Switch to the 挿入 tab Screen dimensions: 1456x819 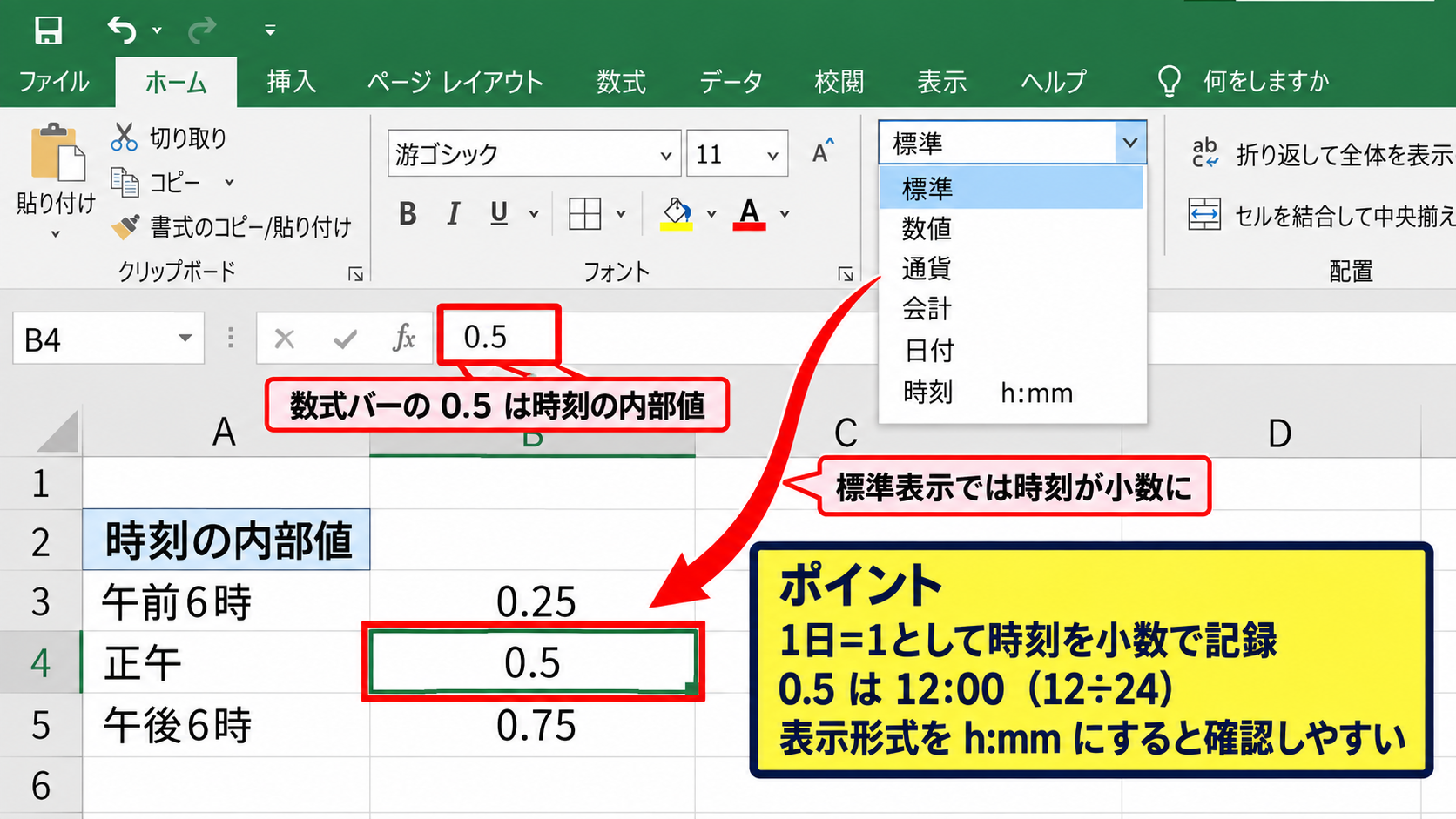coord(291,82)
